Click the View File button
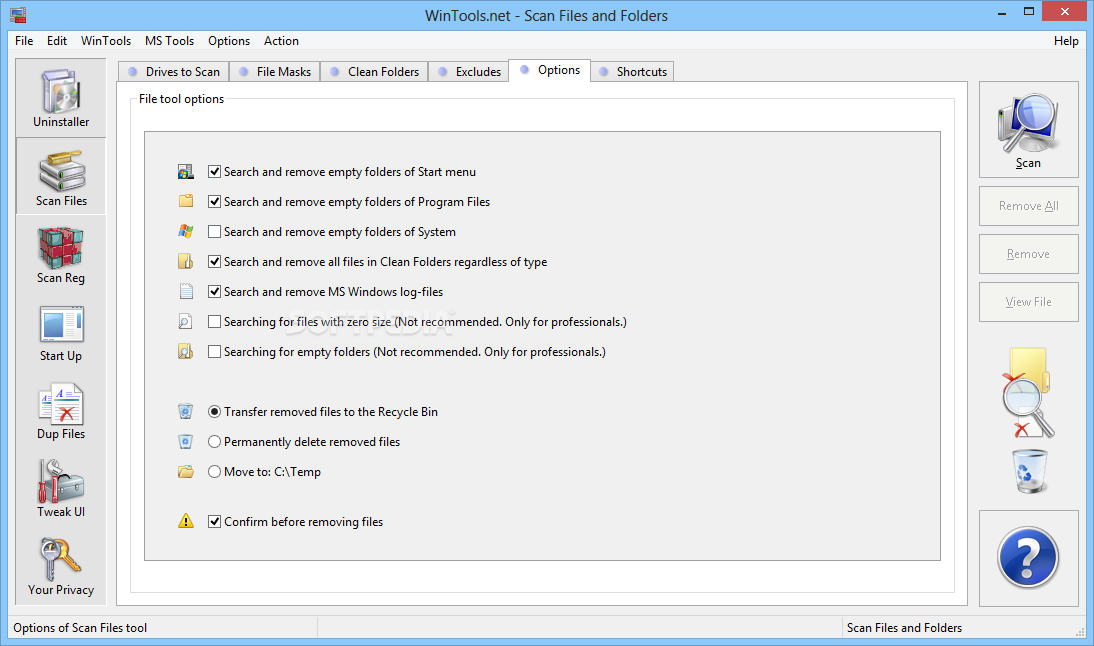Screen dimensions: 1094x646 (x=1028, y=301)
